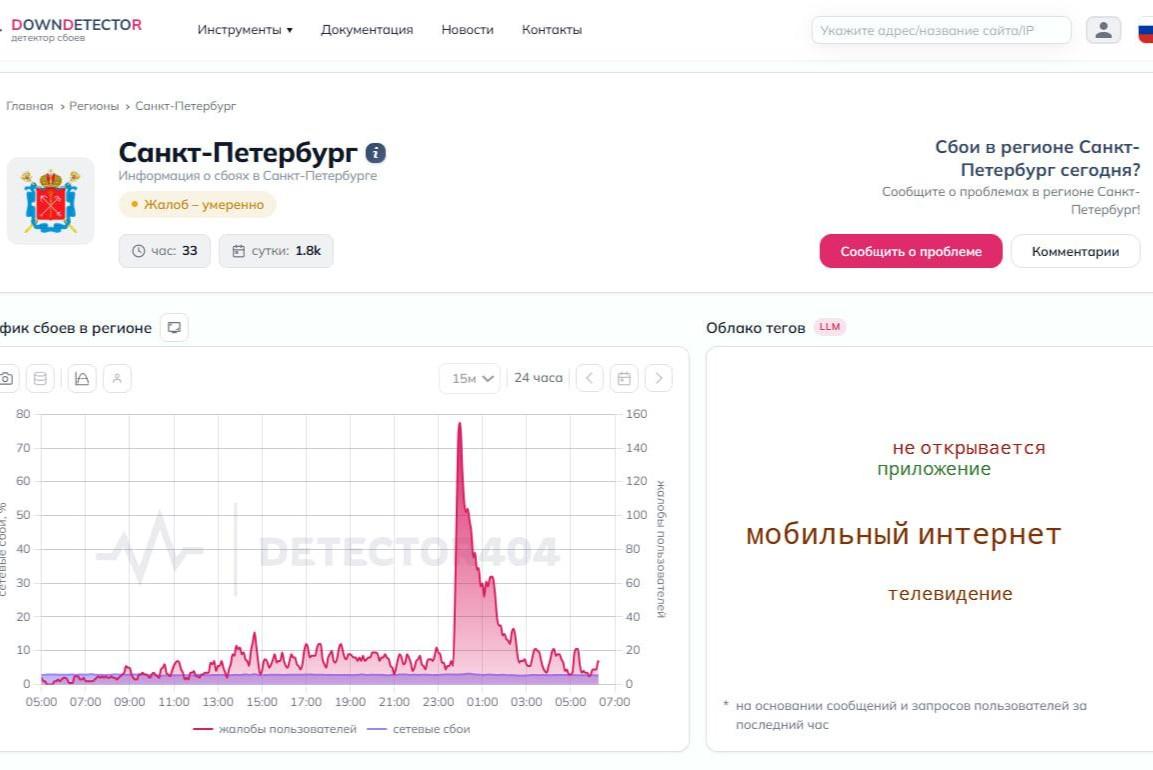Focus the site address search field
The image size is (1153, 770).
click(941, 30)
